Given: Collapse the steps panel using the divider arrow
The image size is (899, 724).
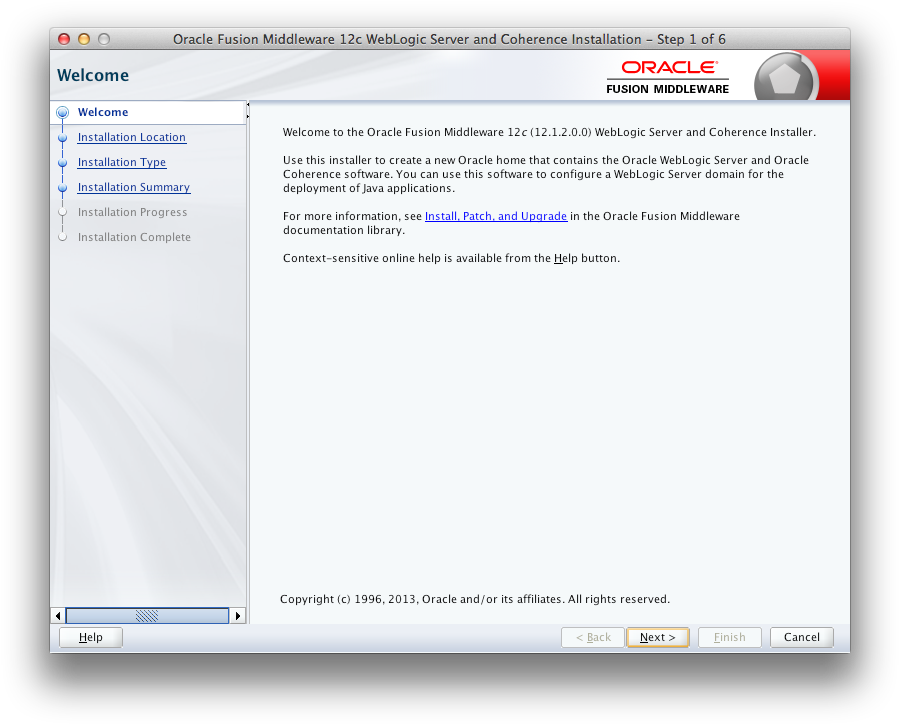Looking at the screenshot, I should click(248, 104).
